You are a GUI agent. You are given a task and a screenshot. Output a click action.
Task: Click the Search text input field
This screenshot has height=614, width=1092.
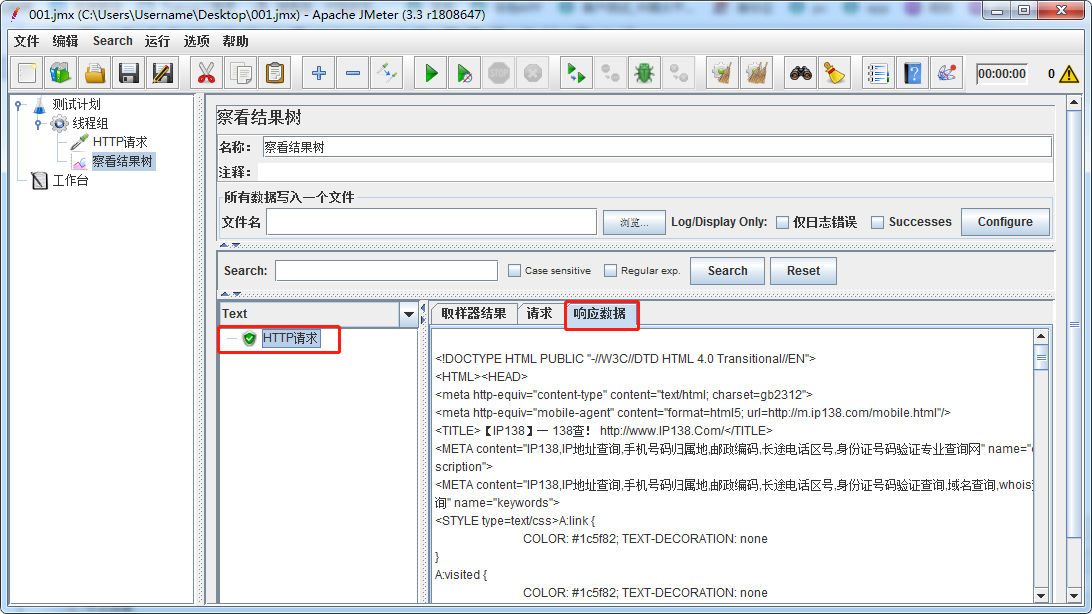click(387, 271)
